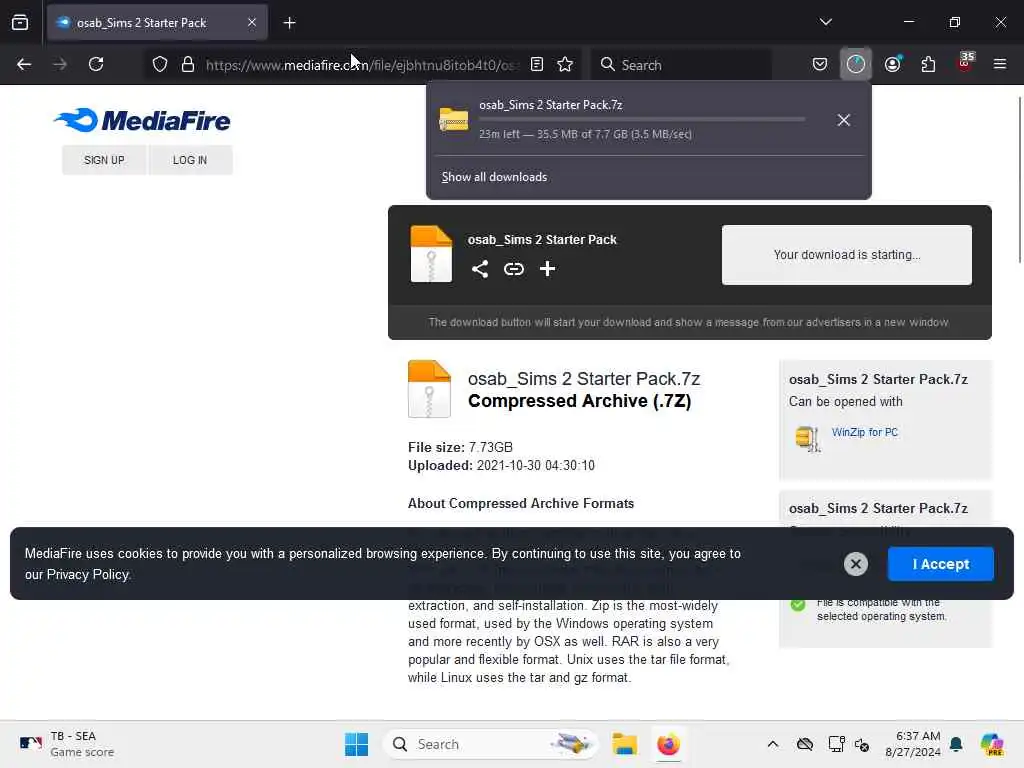This screenshot has height=768, width=1024.
Task: Open the extensions puzzle icon
Action: pyautogui.click(x=928, y=64)
